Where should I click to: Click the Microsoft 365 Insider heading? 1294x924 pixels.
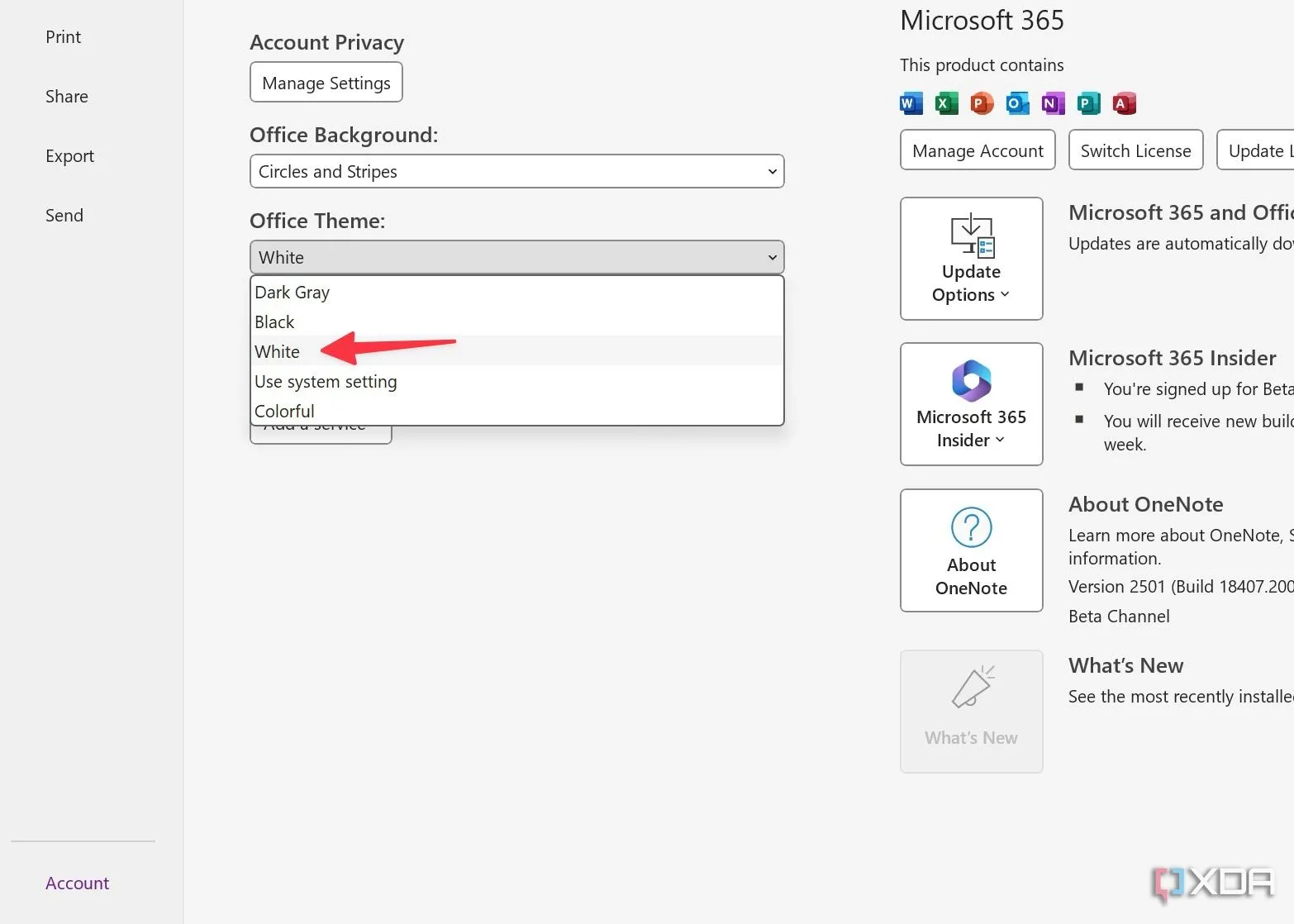point(1173,358)
